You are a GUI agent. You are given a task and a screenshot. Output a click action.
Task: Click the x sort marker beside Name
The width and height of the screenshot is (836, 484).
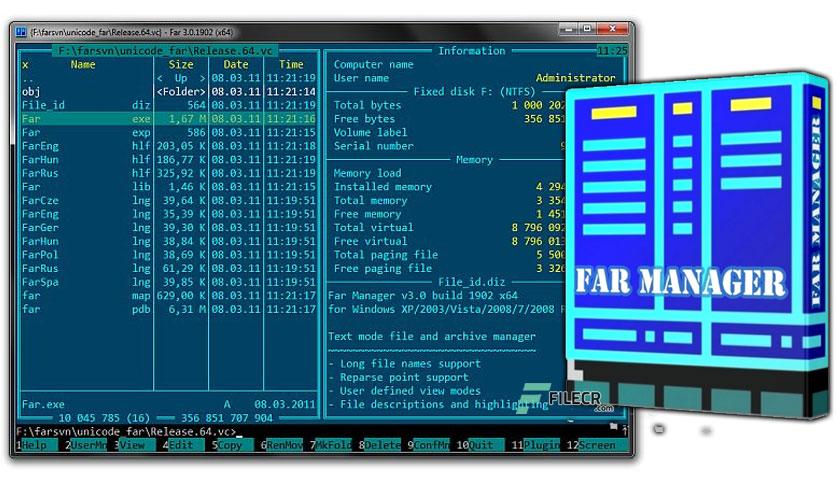click(25, 65)
